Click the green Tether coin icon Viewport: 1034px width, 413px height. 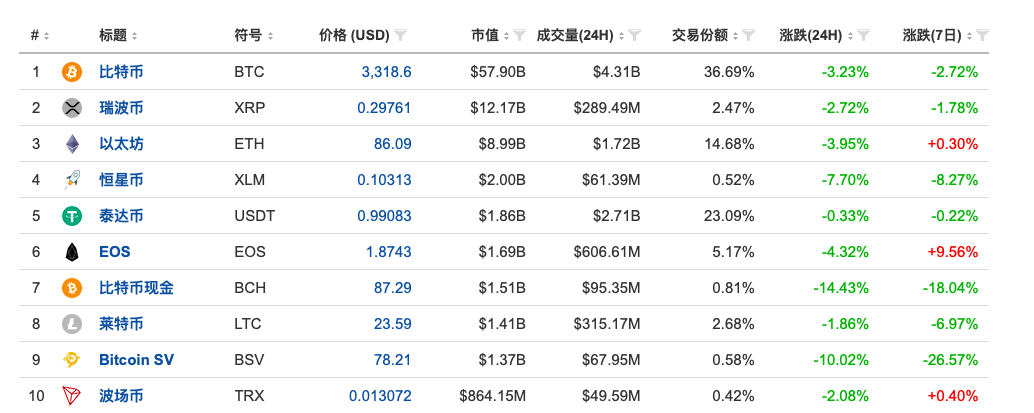[72, 216]
